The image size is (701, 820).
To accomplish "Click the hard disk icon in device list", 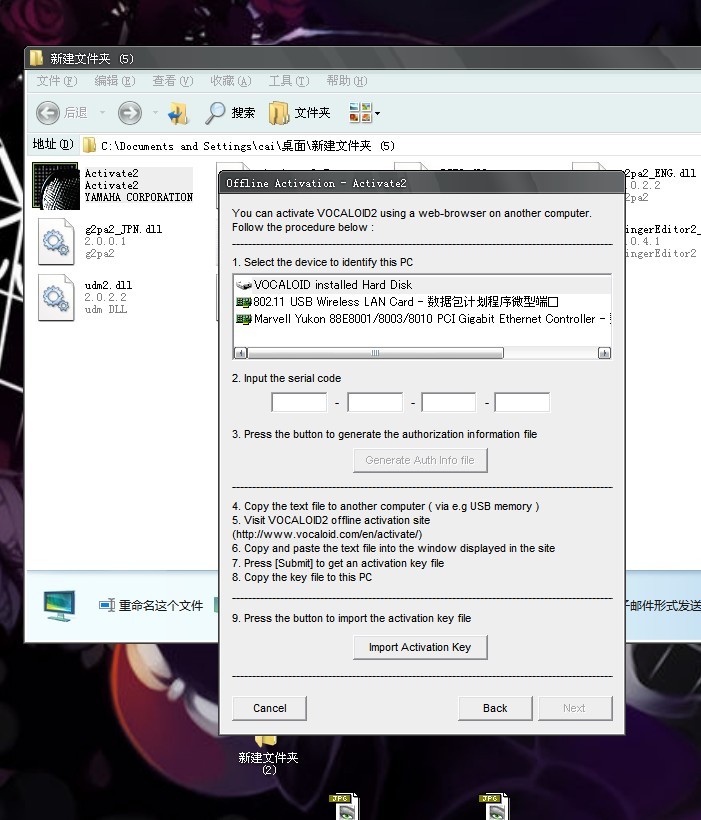I will 244,285.
